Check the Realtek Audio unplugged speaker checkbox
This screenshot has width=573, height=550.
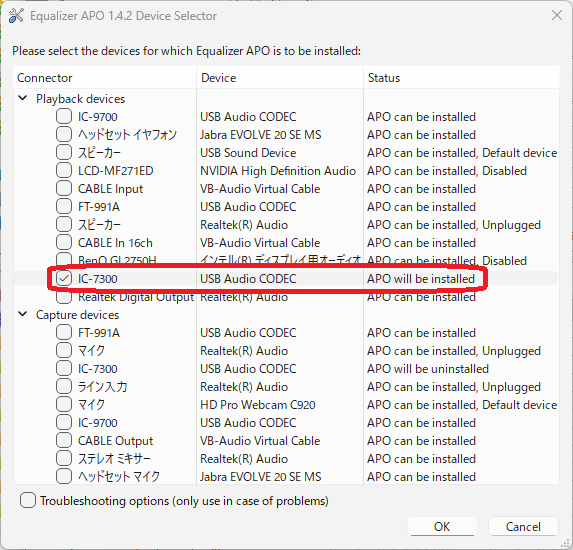pos(64,224)
